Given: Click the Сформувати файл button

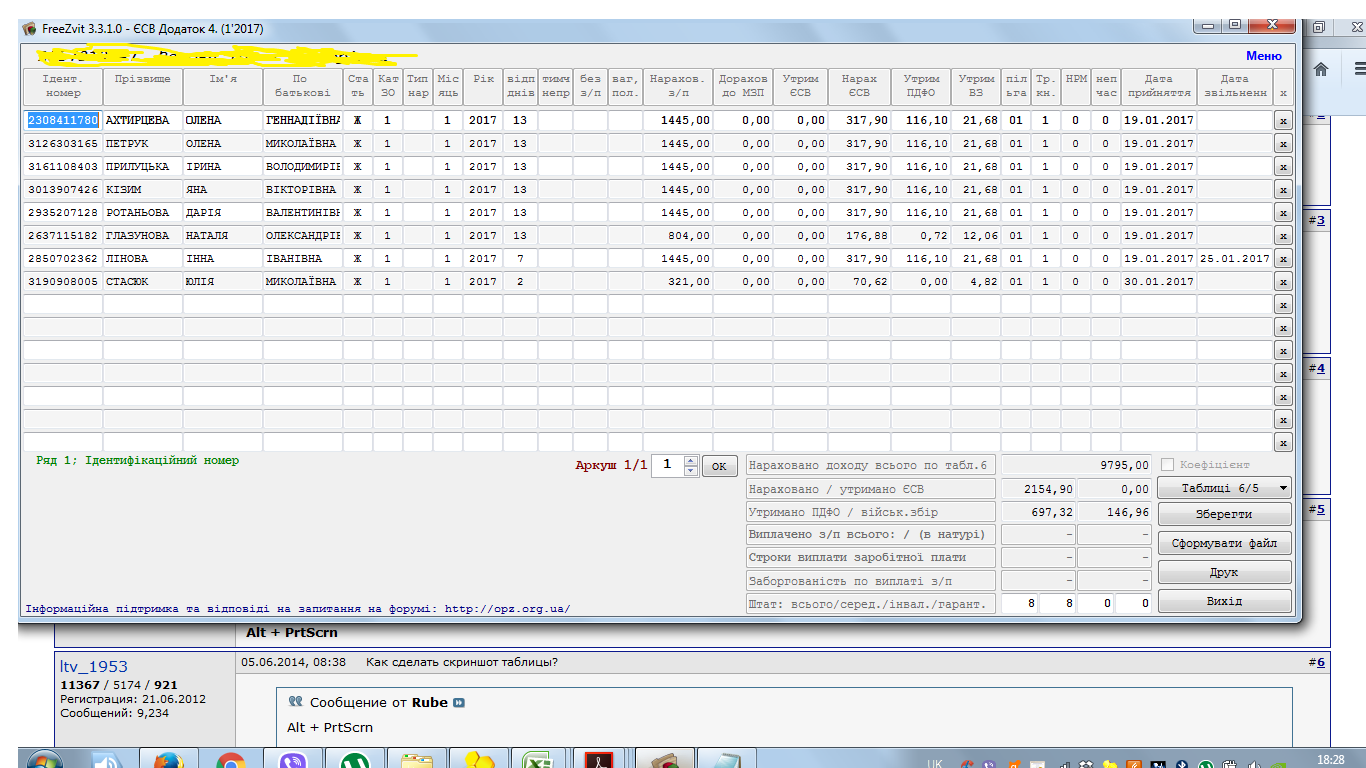Looking at the screenshot, I should click(x=1224, y=543).
